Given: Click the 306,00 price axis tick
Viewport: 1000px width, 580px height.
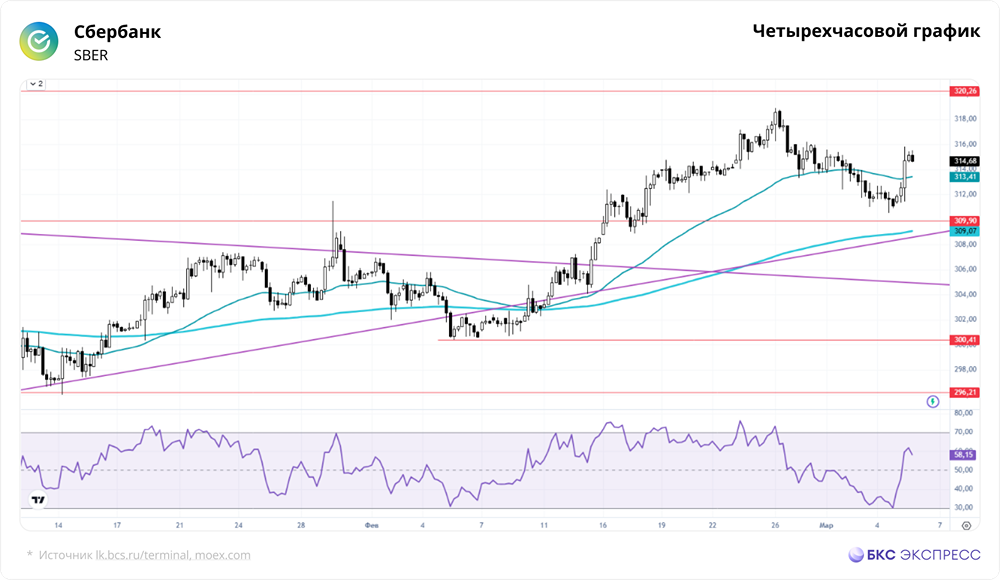Looking at the screenshot, I should point(965,269).
